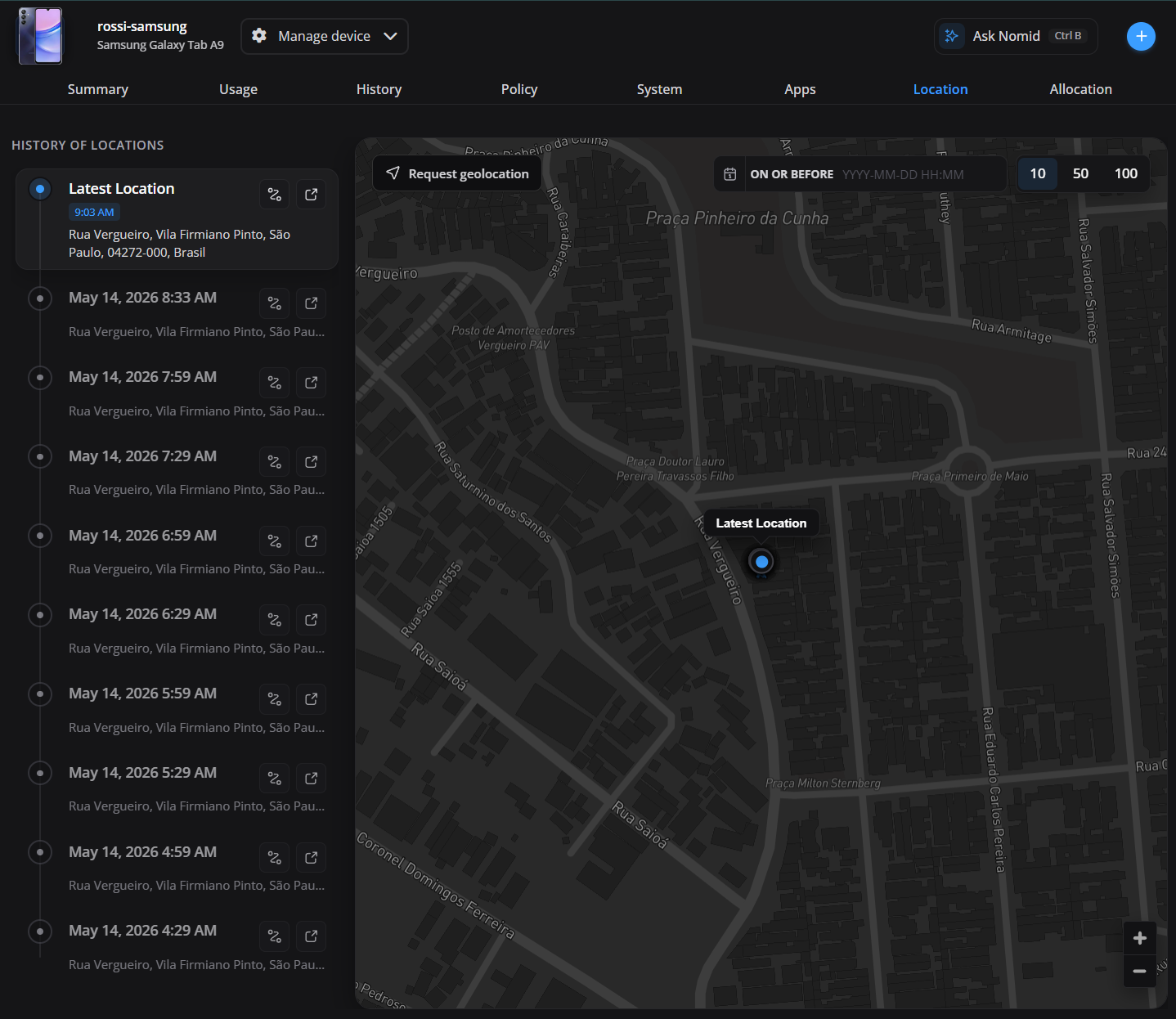Select the Latest Location timeline dot
This screenshot has height=1019, width=1176.
(x=40, y=189)
